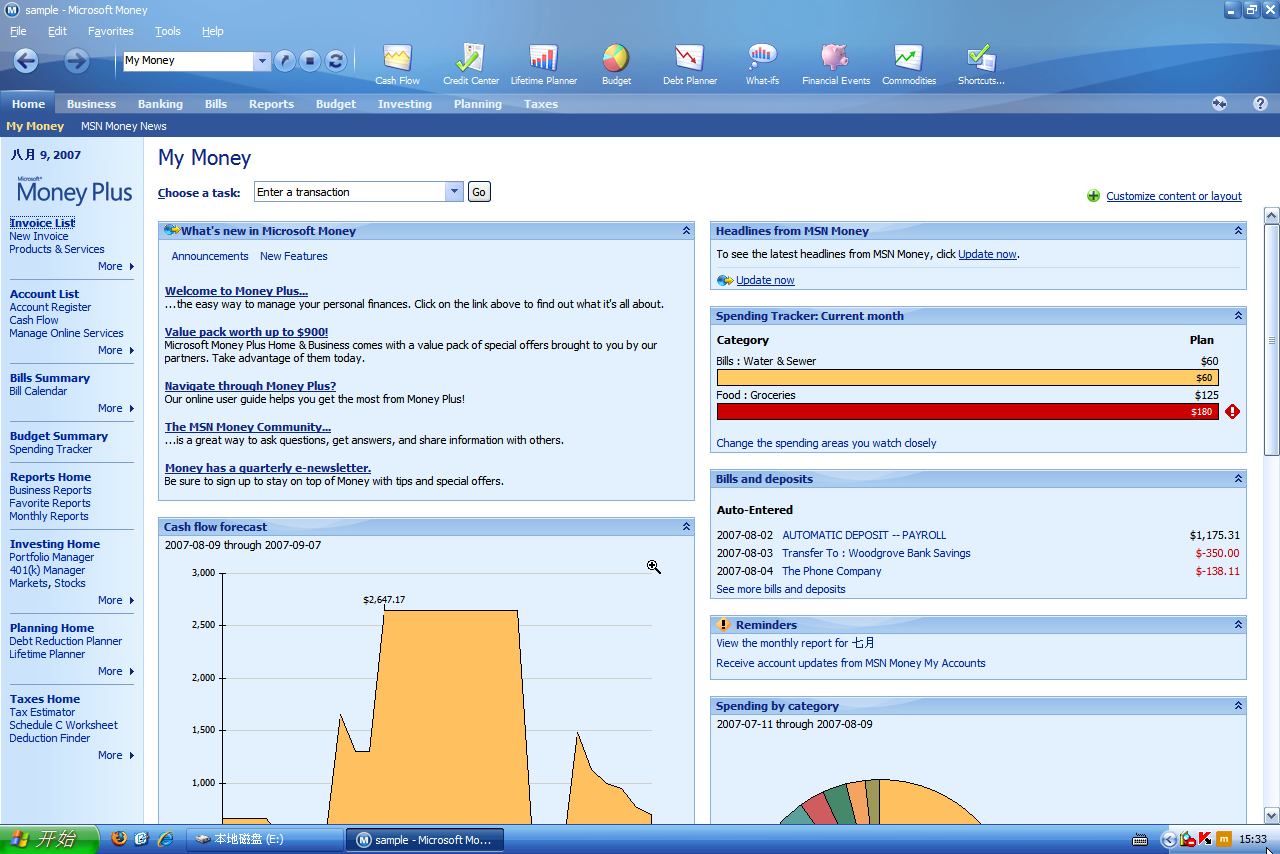Click the sample Microsoft Money taskbar button
Viewport: 1280px width, 854px height.
pyautogui.click(x=424, y=839)
